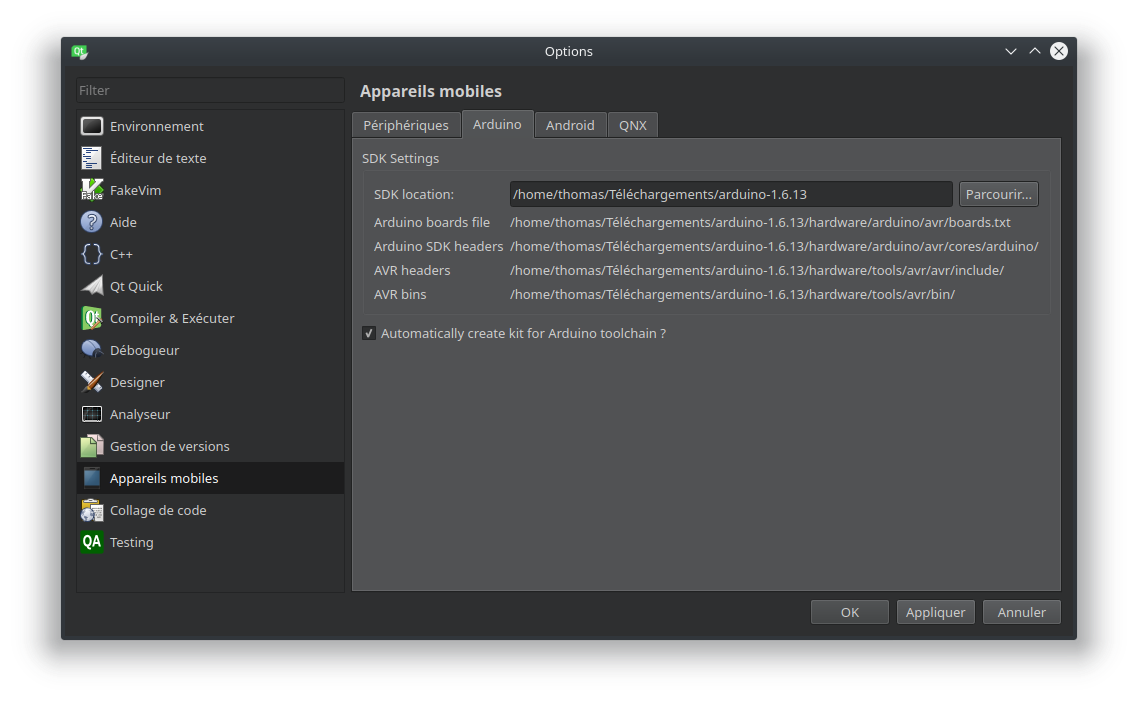This screenshot has width=1138, height=701.
Task: Click the Arduino SDK headers path text
Action: point(774,246)
